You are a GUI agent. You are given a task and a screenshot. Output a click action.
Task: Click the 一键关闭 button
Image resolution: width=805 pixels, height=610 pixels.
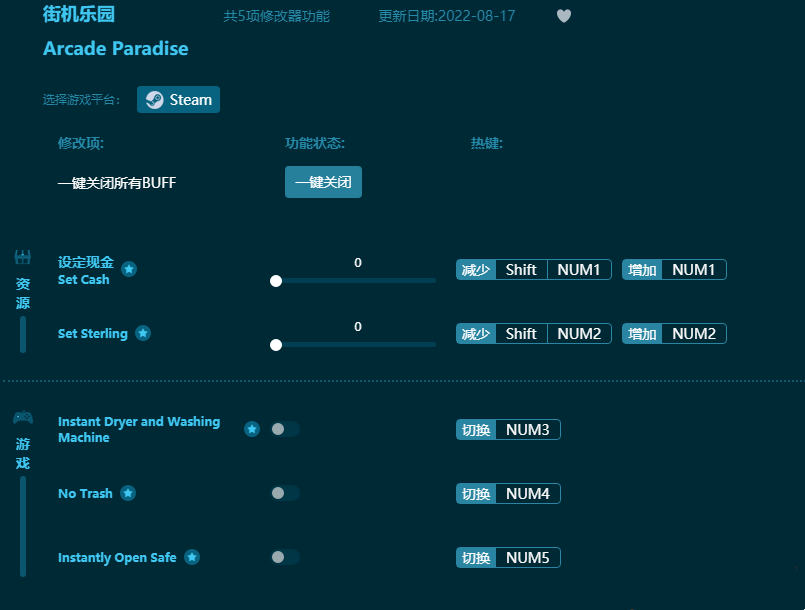(x=323, y=182)
